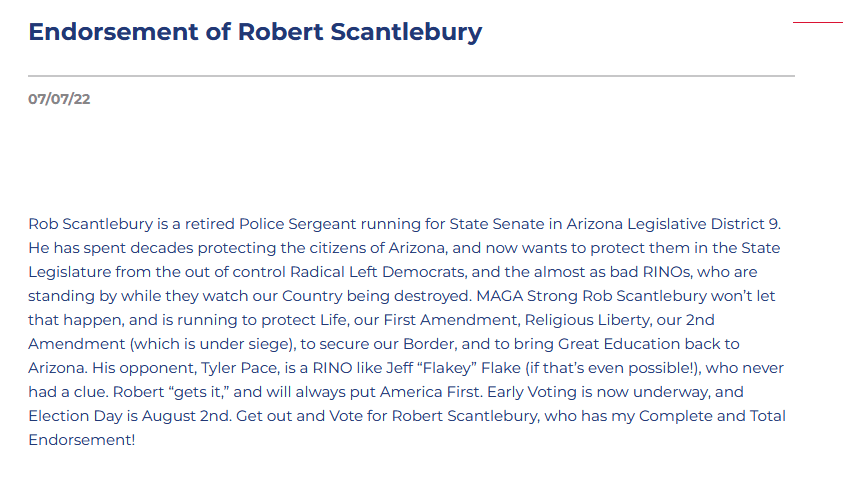Image resolution: width=843 pixels, height=494 pixels.
Task: Click the text '(which is under siege)'
Action: tap(212, 344)
